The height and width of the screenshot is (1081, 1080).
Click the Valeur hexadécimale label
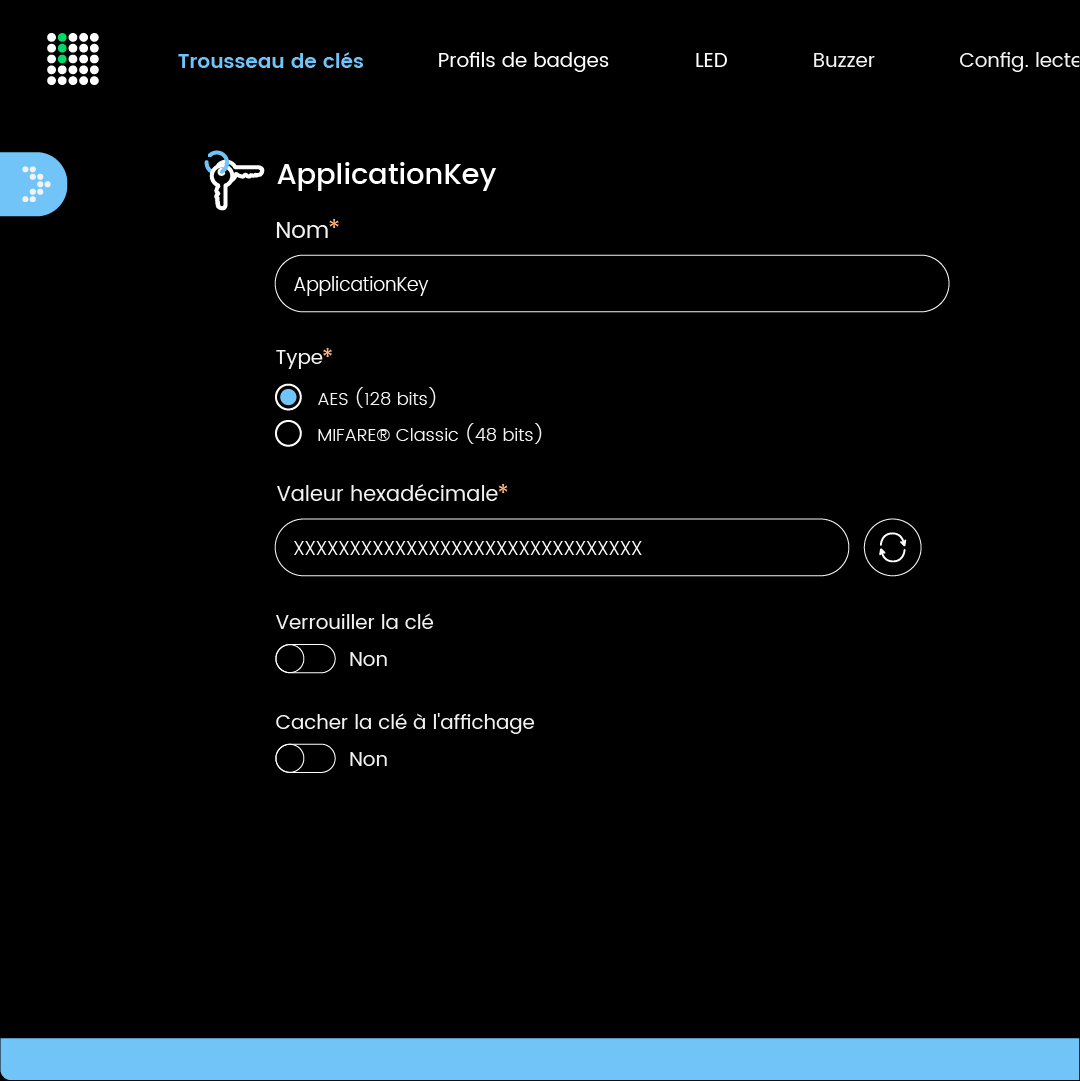click(391, 494)
